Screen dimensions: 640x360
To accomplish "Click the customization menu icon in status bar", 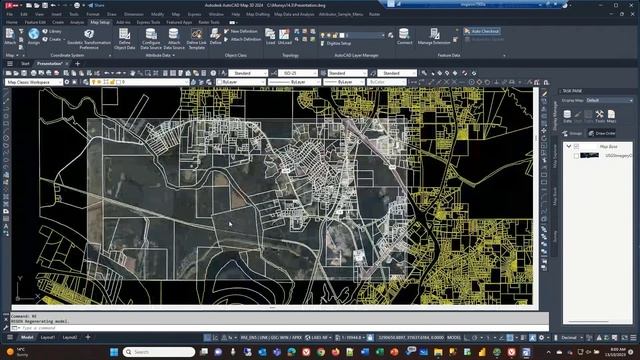I will 633,338.
